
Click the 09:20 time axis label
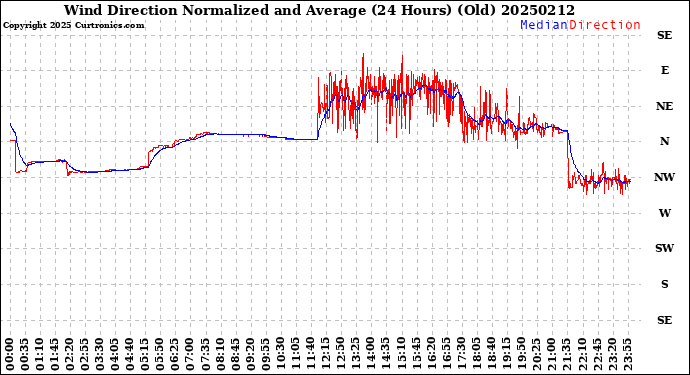[x=250, y=355]
